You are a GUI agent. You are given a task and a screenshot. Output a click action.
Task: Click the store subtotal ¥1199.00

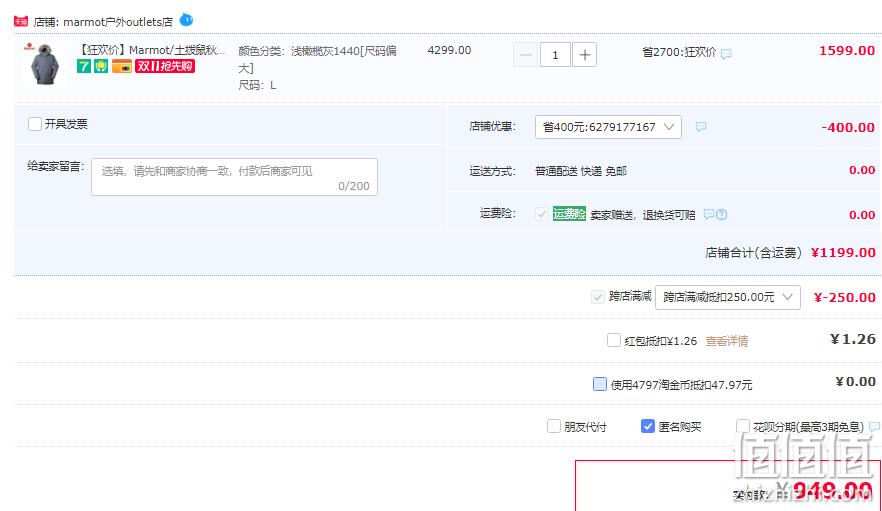(x=843, y=253)
